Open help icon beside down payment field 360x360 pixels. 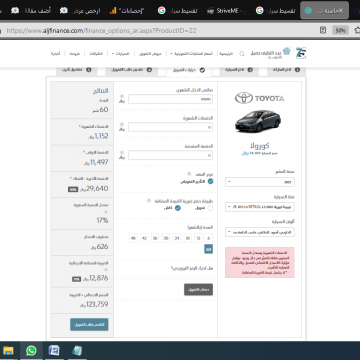(x=122, y=152)
